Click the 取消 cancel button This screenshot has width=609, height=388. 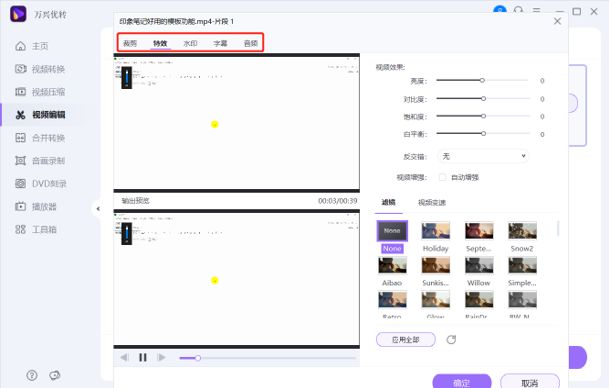point(530,381)
